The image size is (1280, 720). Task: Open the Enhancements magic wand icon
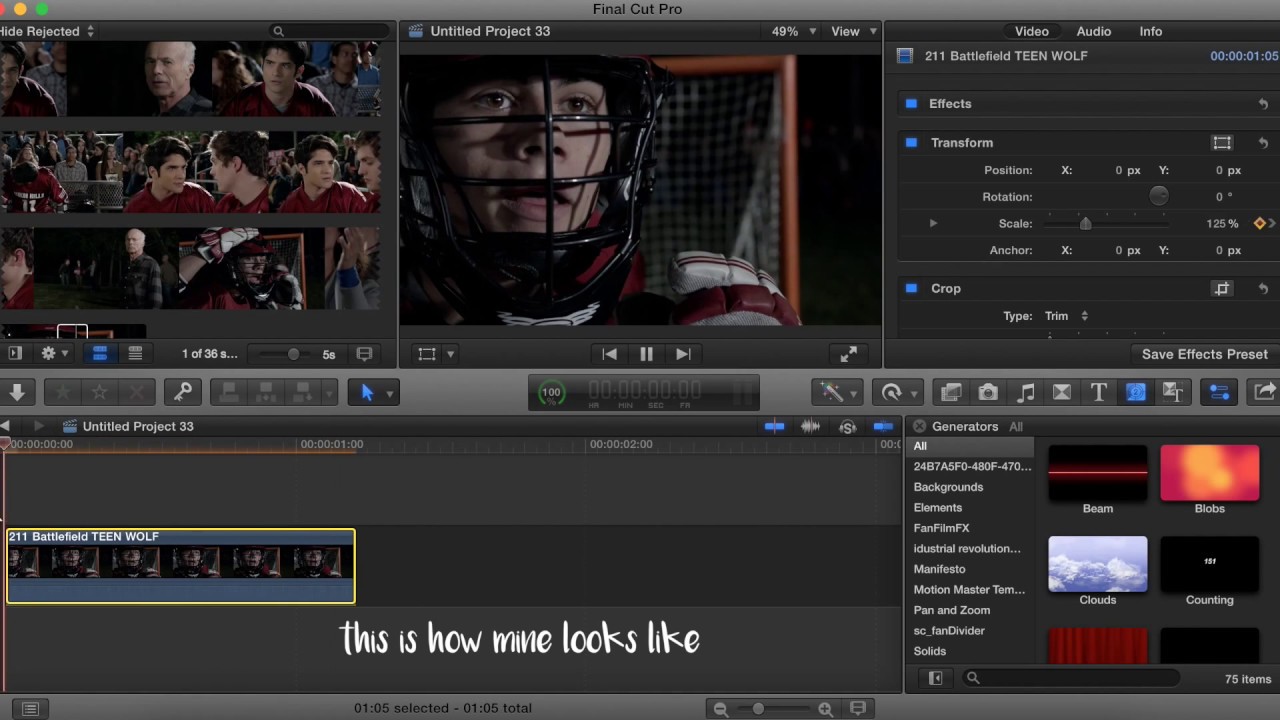[x=831, y=393]
